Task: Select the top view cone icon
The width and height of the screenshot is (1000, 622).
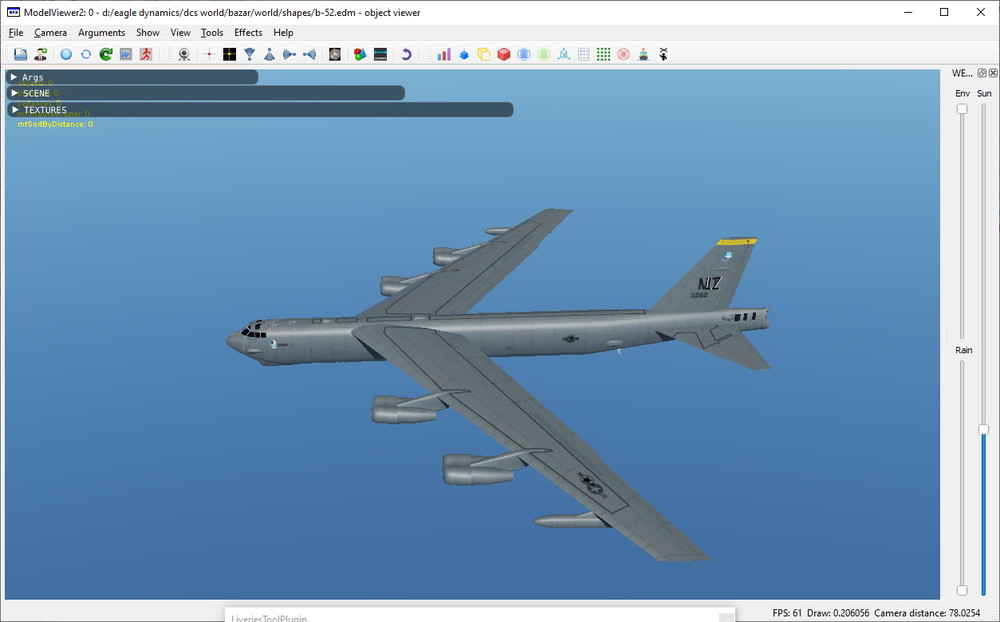Action: pos(249,54)
